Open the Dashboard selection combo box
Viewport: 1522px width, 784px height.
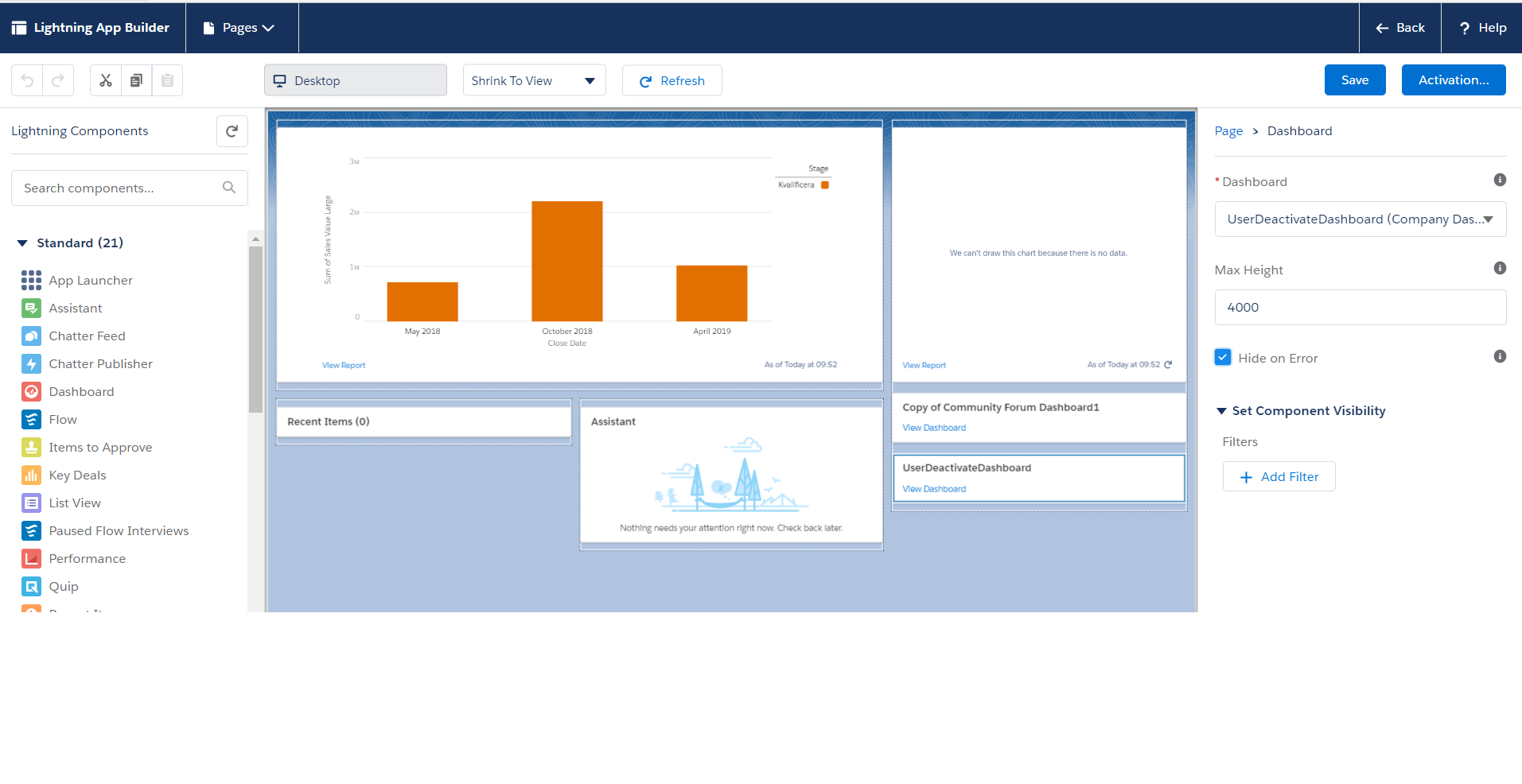point(1360,219)
